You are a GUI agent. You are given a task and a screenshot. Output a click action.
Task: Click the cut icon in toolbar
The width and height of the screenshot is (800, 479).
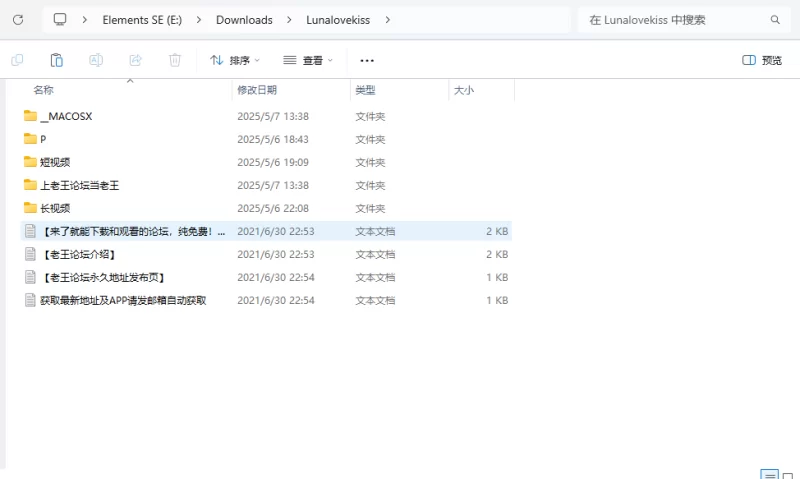pos(18,60)
